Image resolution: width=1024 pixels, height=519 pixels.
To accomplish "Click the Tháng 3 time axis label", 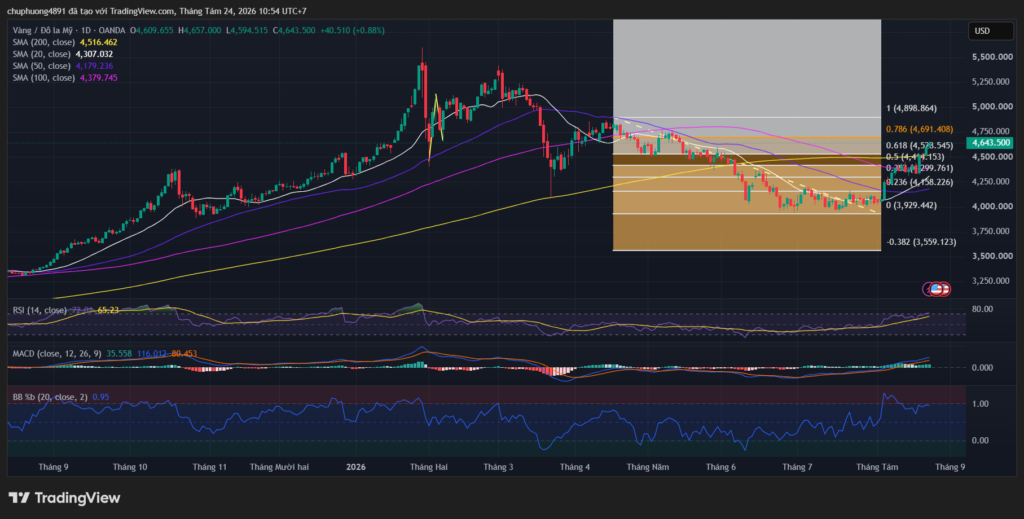I will click(498, 467).
